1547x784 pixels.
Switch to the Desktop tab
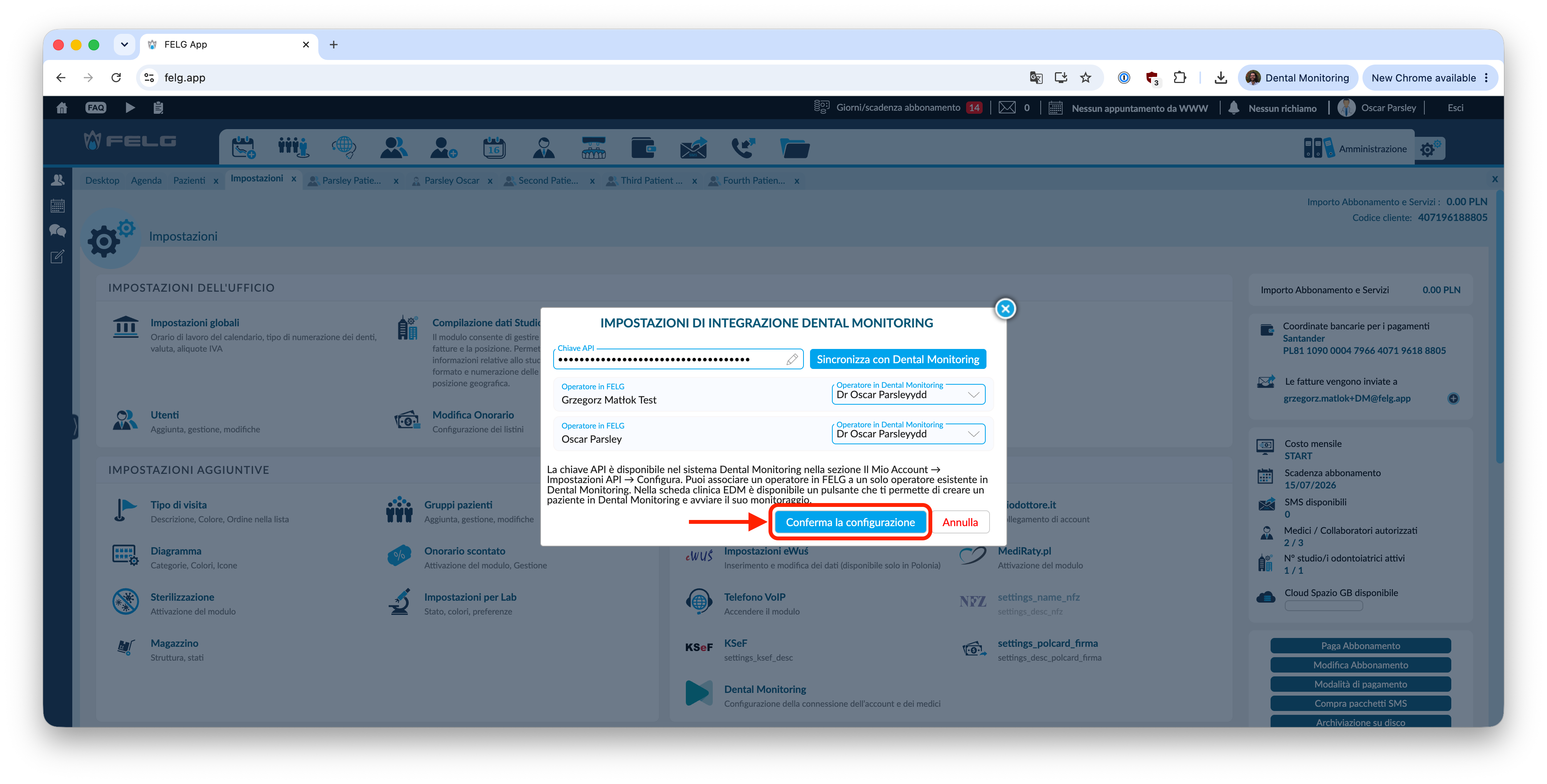(x=102, y=180)
